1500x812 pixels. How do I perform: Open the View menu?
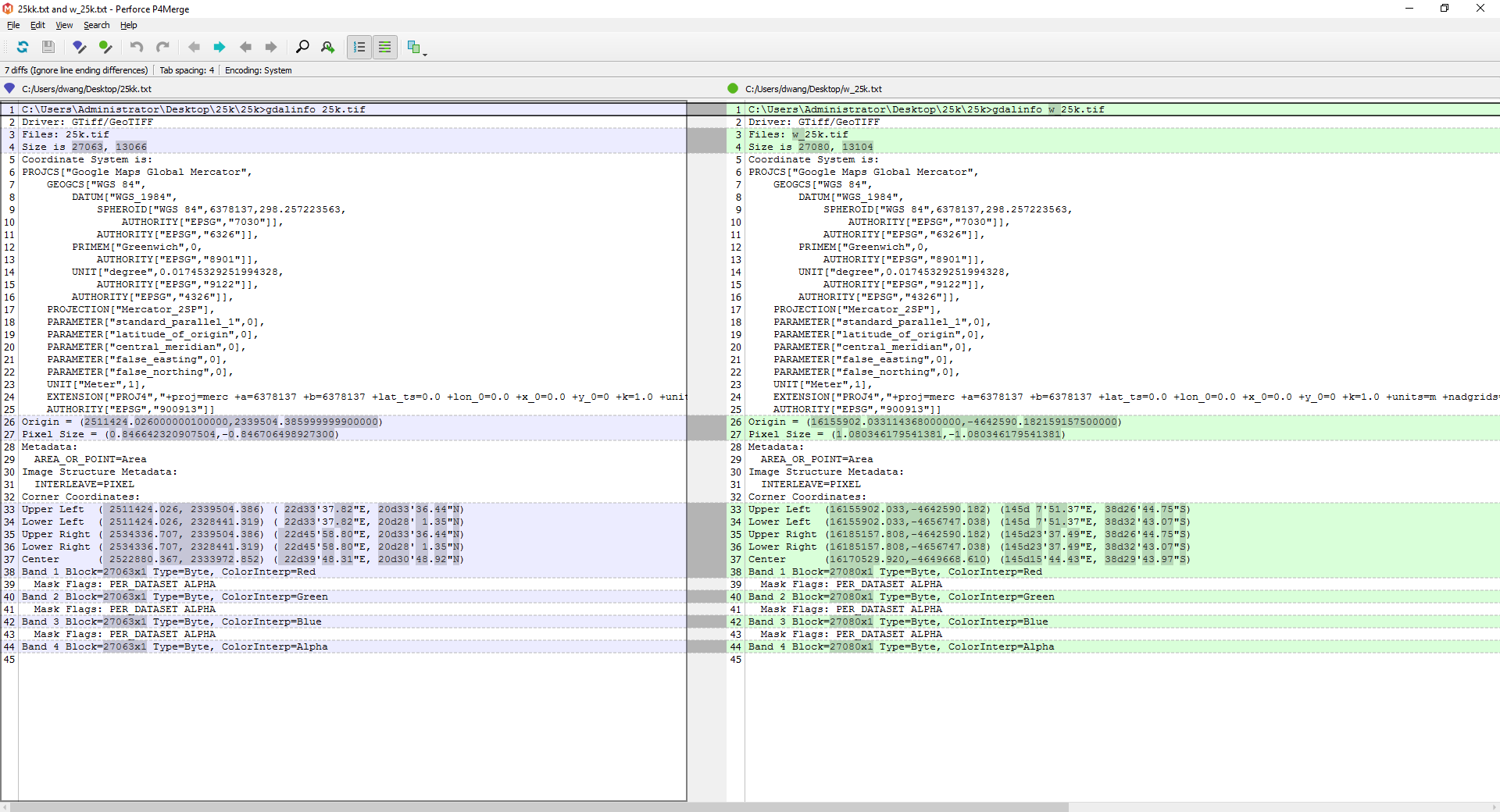coord(64,25)
